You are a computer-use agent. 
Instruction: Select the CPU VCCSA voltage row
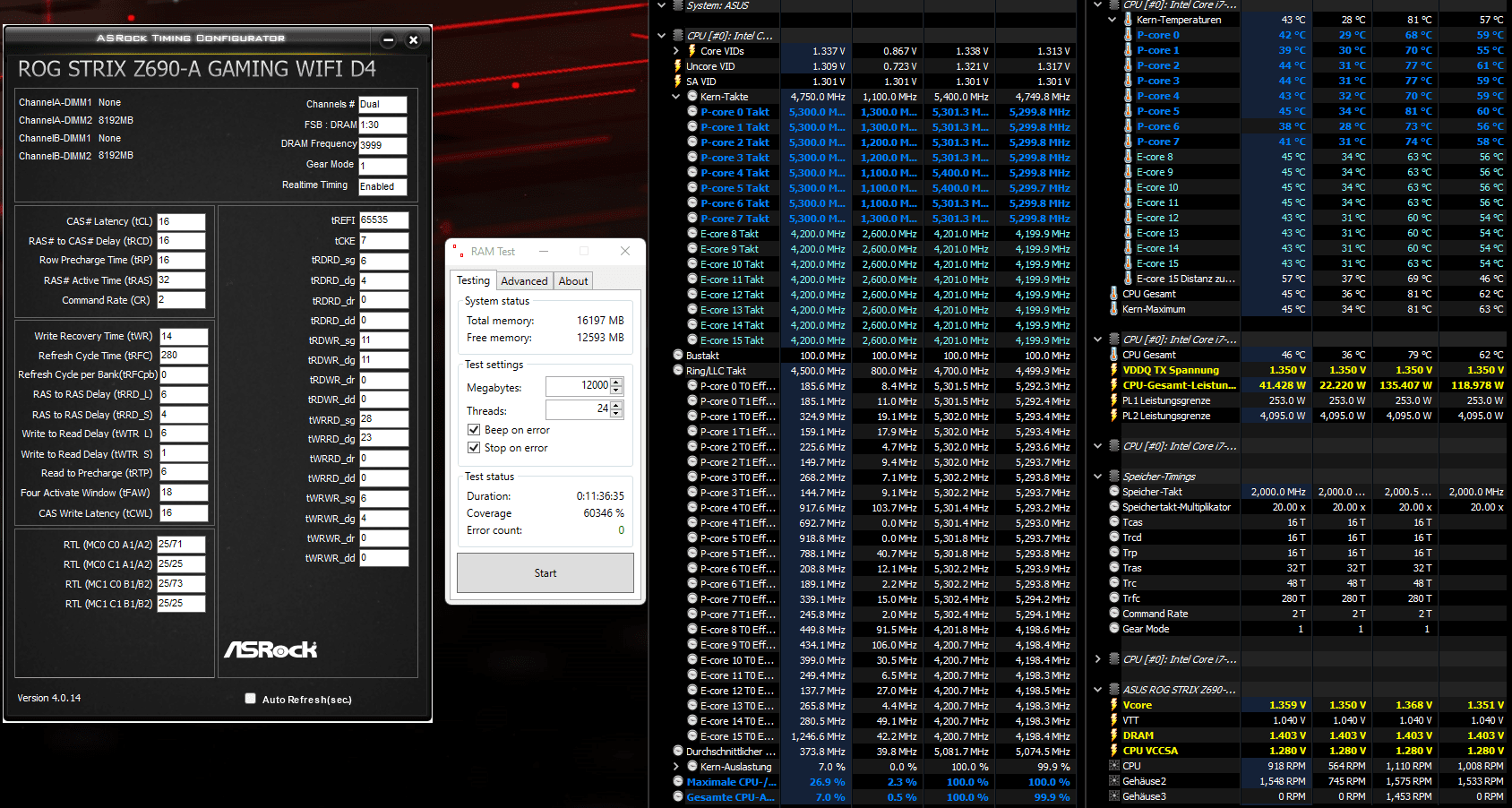1308,751
